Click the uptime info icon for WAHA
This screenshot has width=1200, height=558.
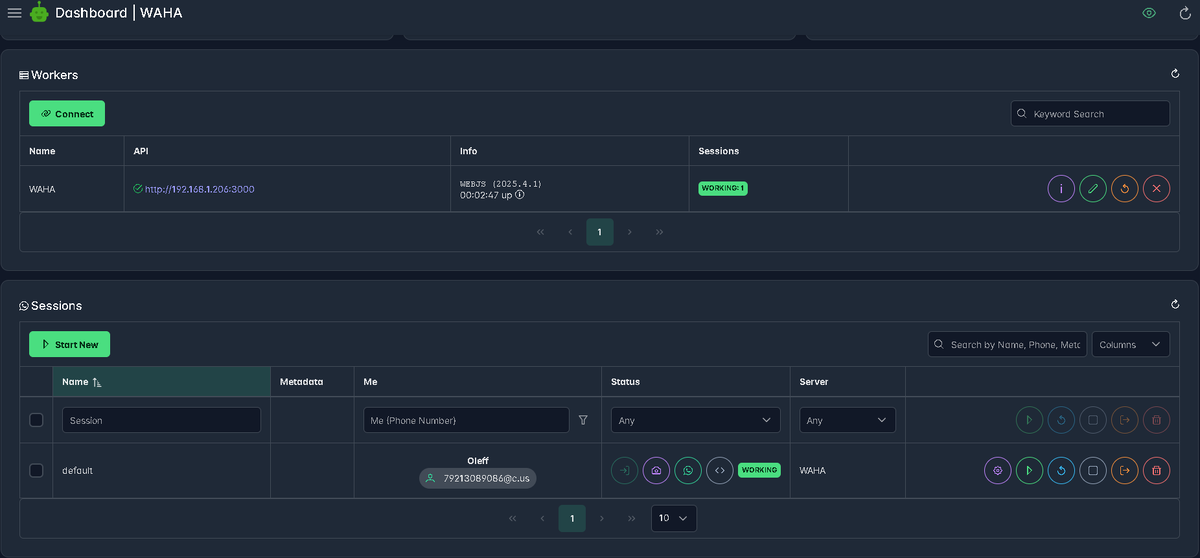pos(520,195)
